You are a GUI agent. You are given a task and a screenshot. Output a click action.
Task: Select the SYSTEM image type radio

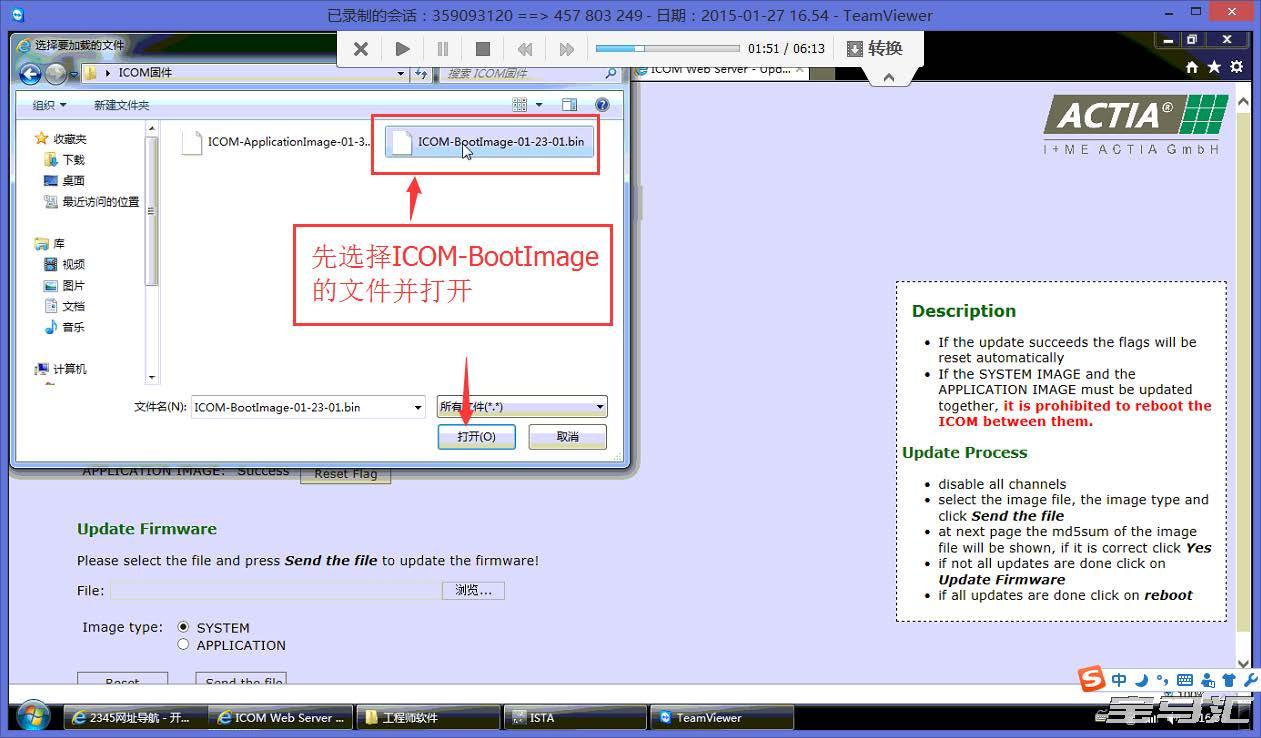coord(183,627)
